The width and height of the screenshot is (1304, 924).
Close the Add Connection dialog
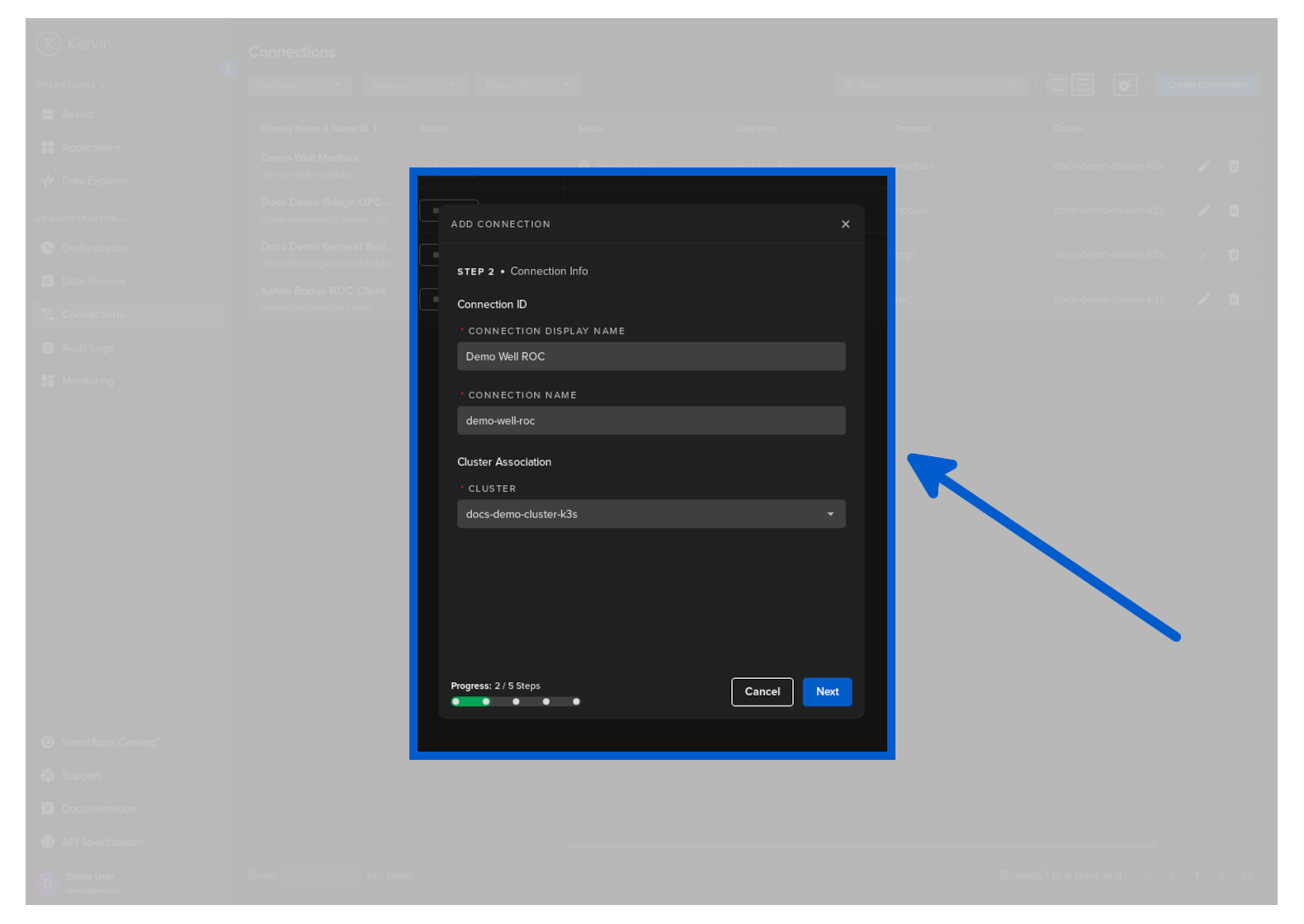(x=845, y=224)
